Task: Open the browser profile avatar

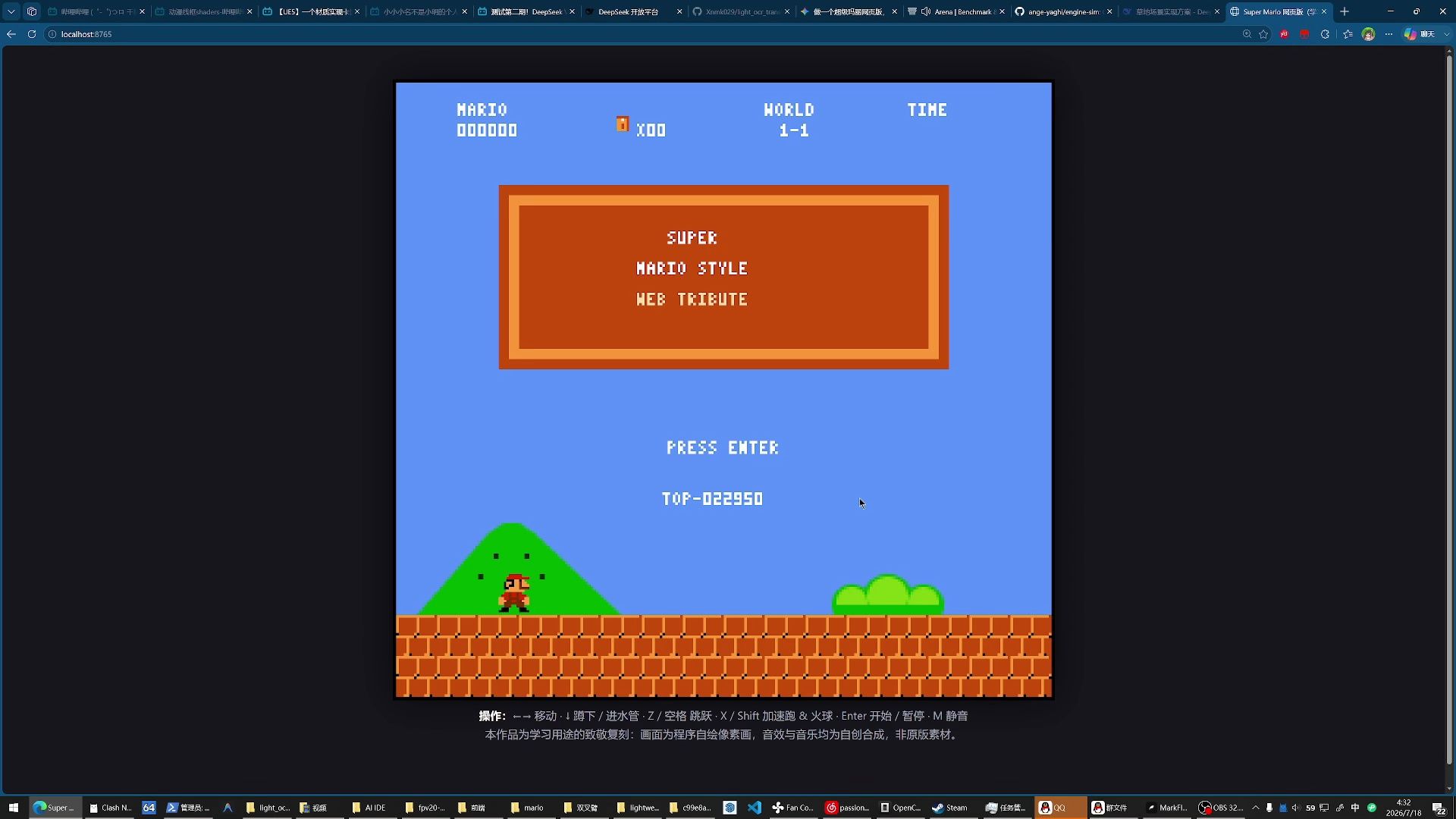Action: (1368, 34)
